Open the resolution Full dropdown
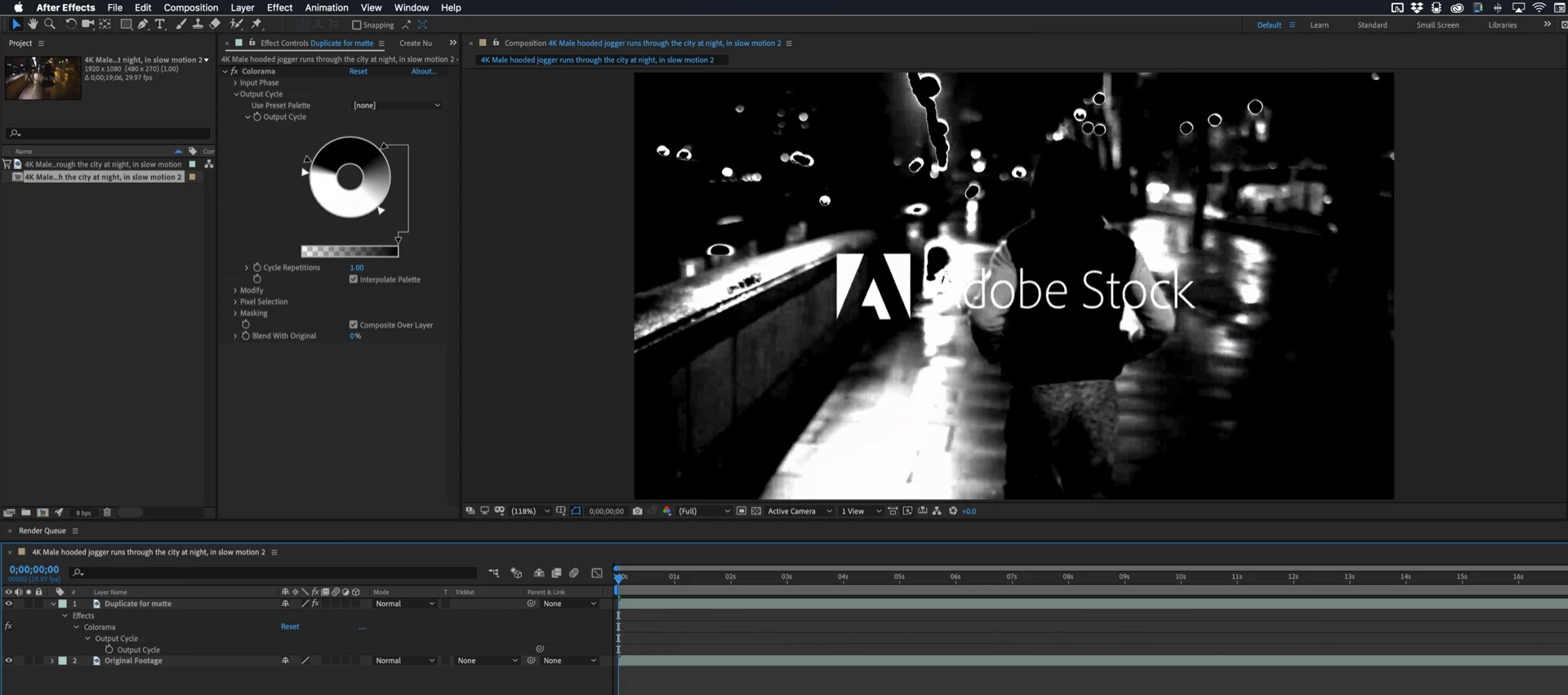 point(704,511)
